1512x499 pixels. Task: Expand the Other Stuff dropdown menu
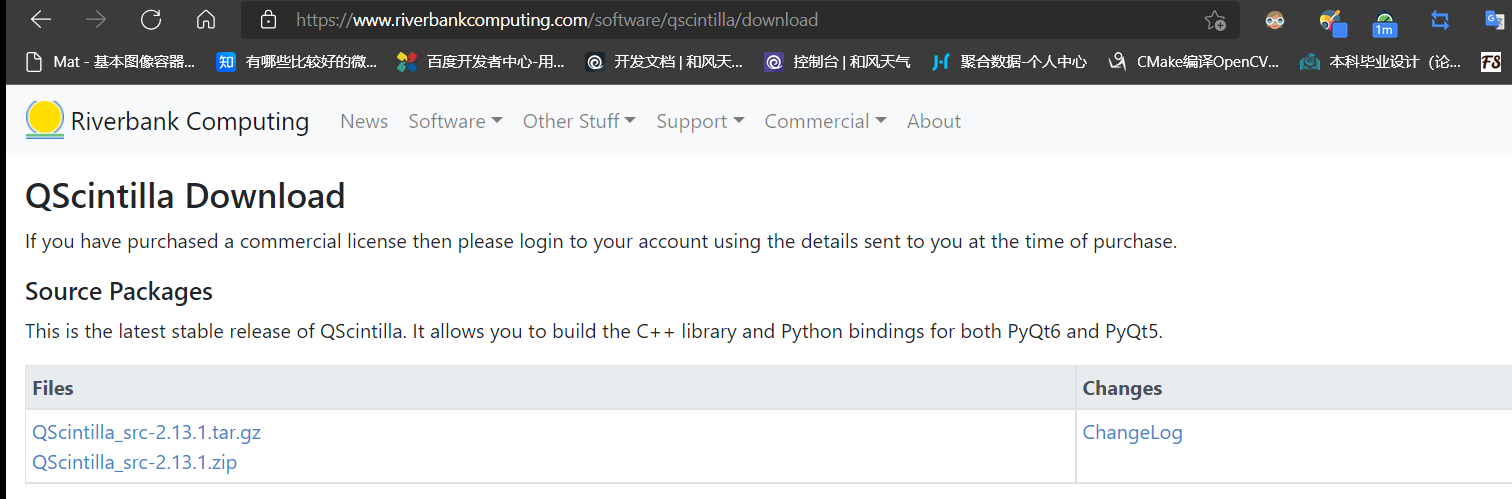tap(579, 121)
